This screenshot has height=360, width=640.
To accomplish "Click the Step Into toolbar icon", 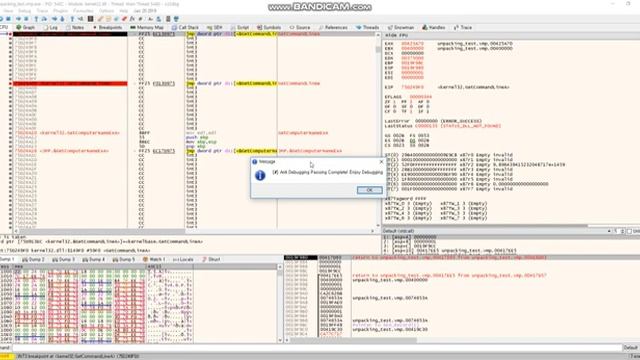I will pyautogui.click(x=36, y=19).
